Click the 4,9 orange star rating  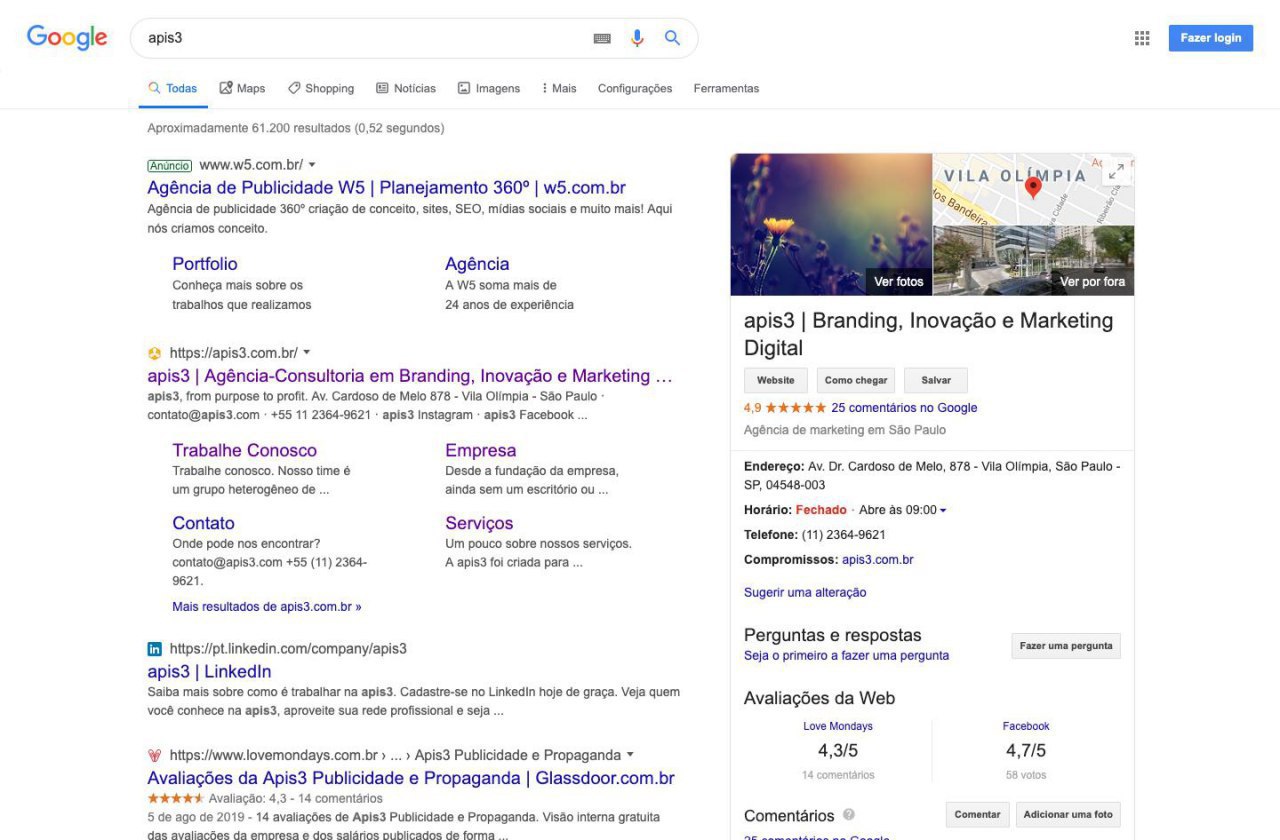(785, 408)
